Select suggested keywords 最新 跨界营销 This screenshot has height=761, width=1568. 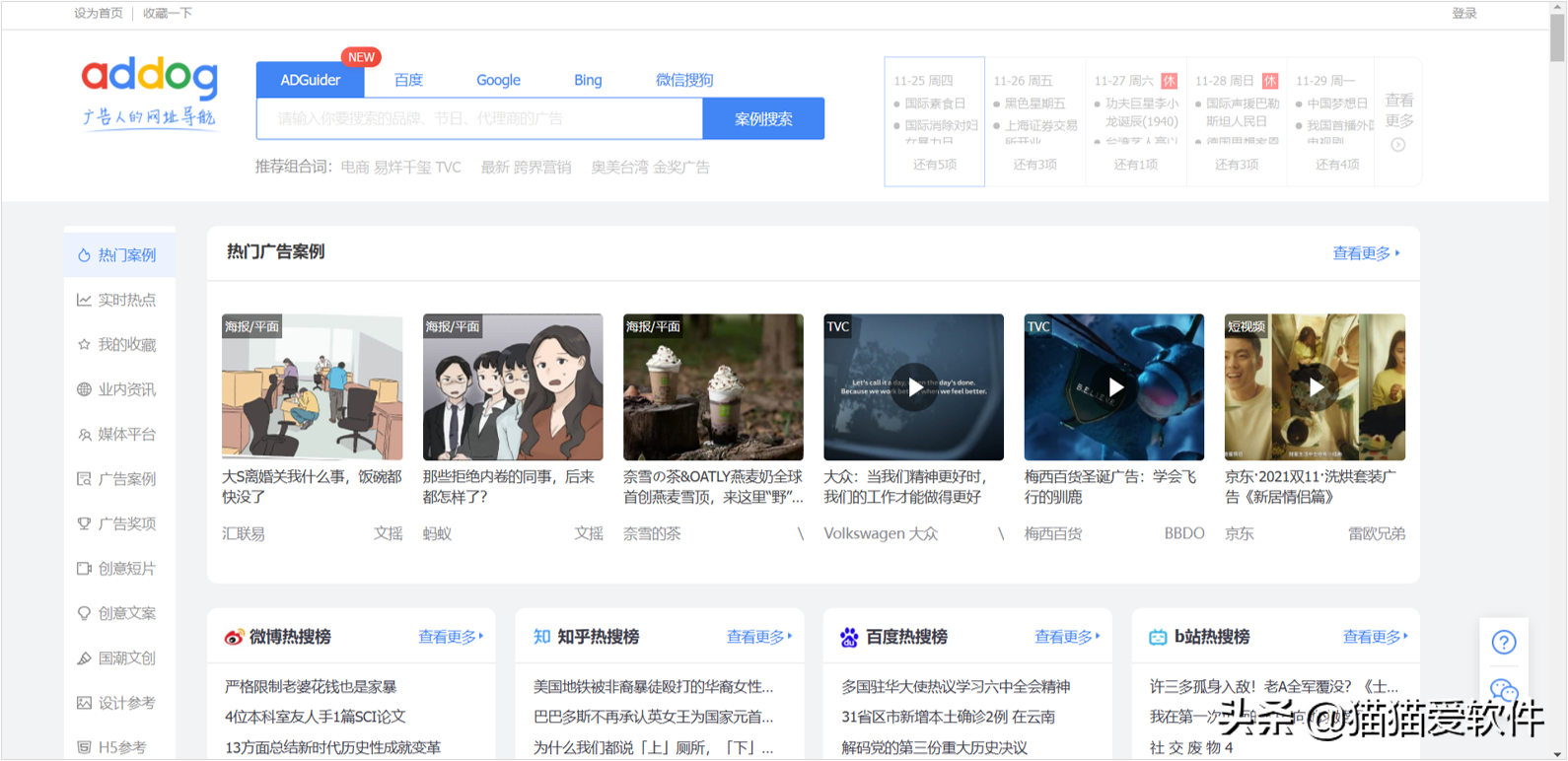click(526, 167)
